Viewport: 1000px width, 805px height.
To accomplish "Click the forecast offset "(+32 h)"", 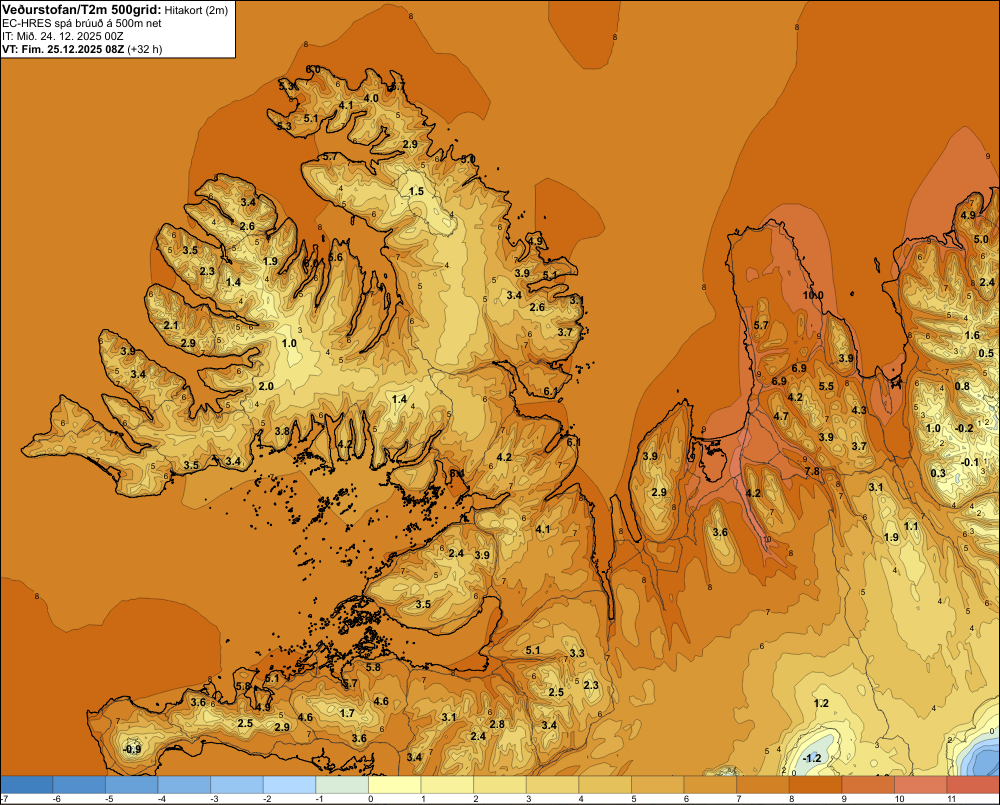I will coord(145,49).
